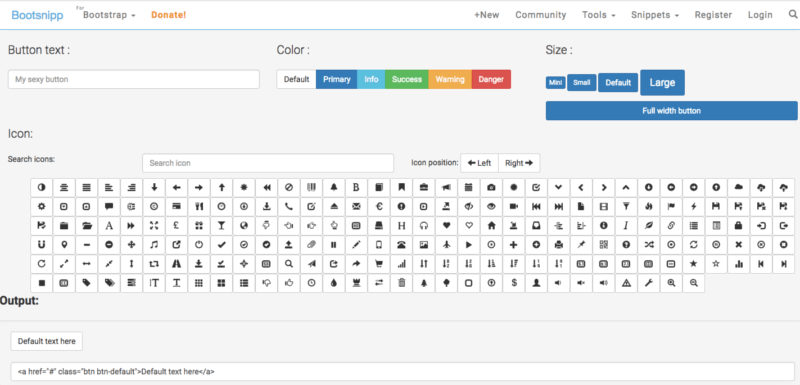Select the bell icon

[x=334, y=188]
